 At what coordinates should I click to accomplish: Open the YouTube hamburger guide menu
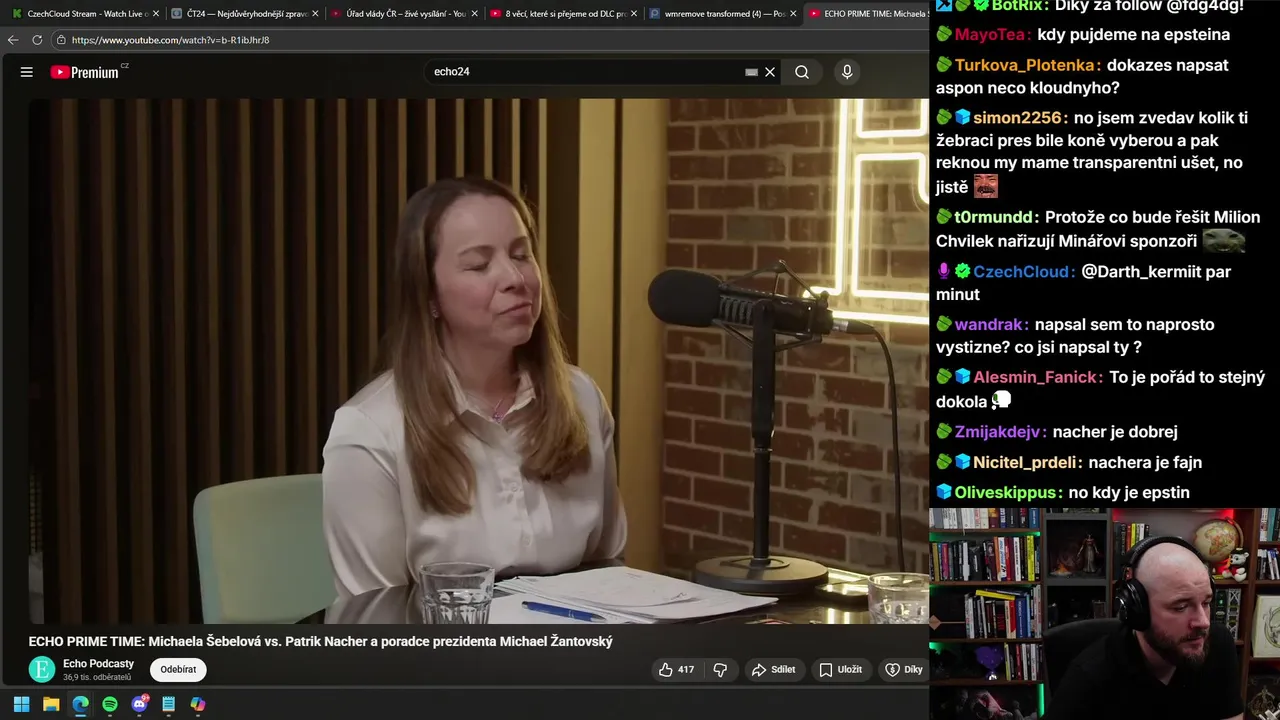tap(27, 72)
